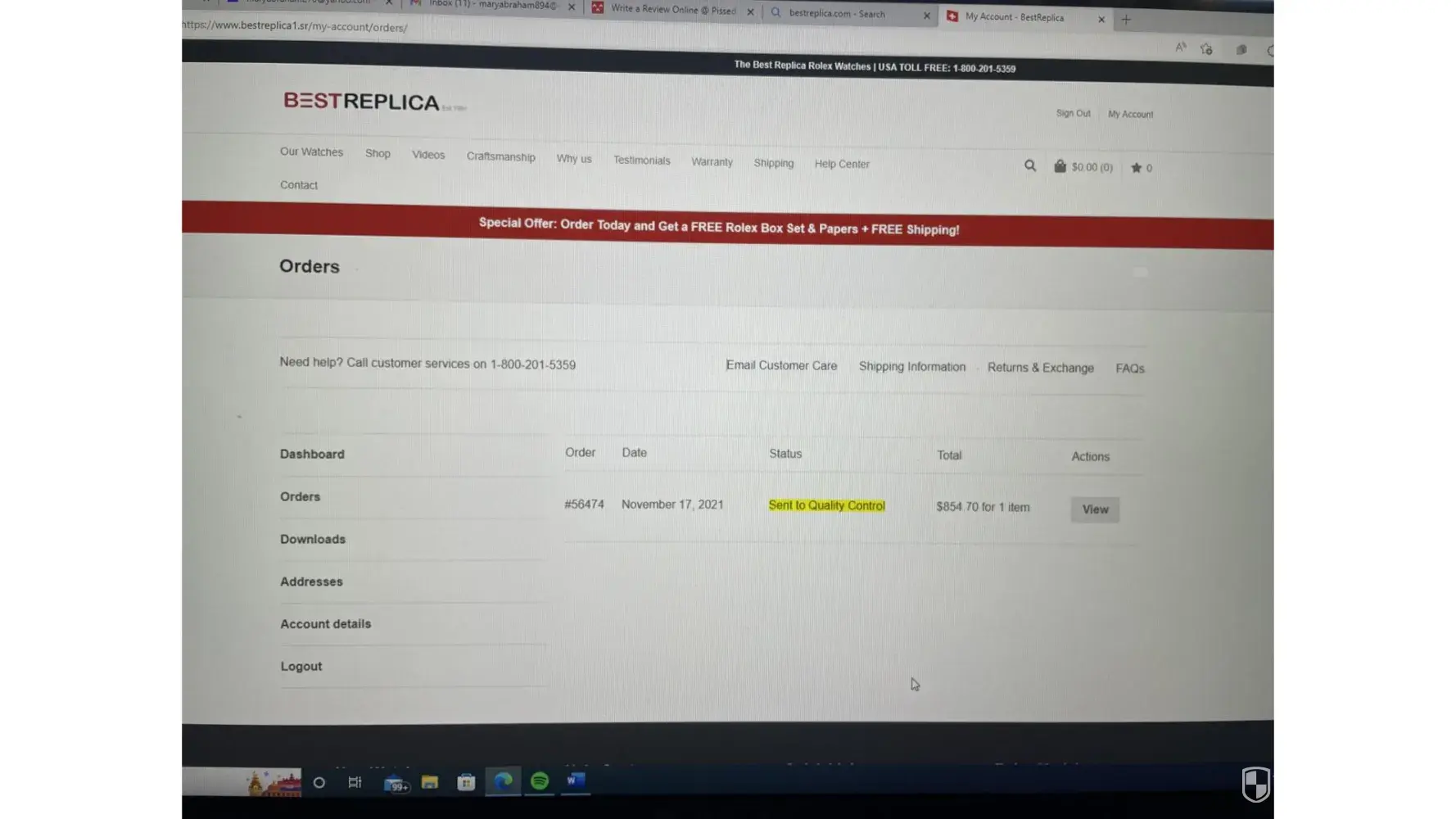Open the Warranty page
Screen dimensions: 1456x819
[712, 162]
